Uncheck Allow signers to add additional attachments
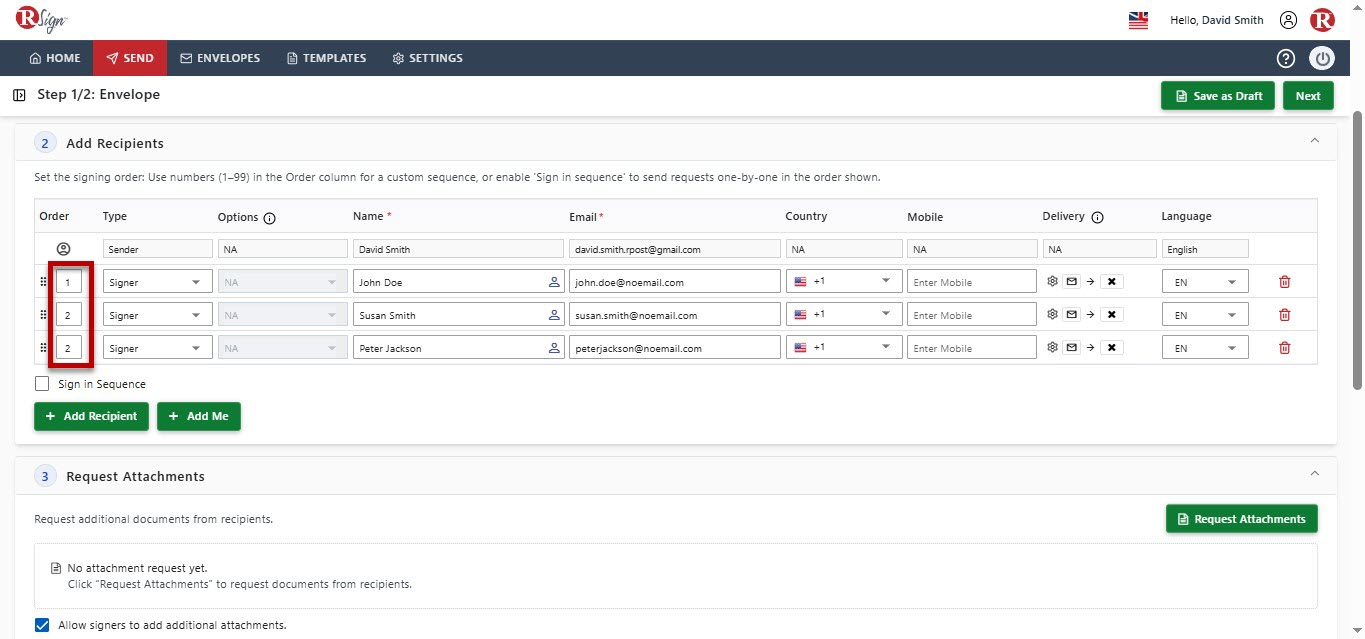Screen dimensions: 1365x639 coord(42,625)
